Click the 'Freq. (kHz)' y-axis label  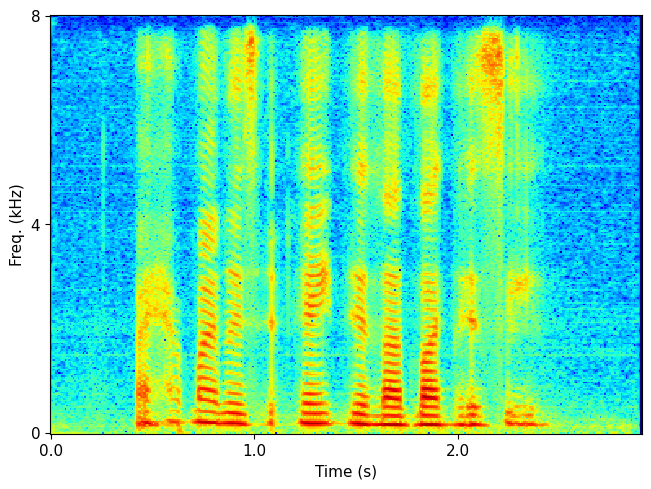pos(15,225)
